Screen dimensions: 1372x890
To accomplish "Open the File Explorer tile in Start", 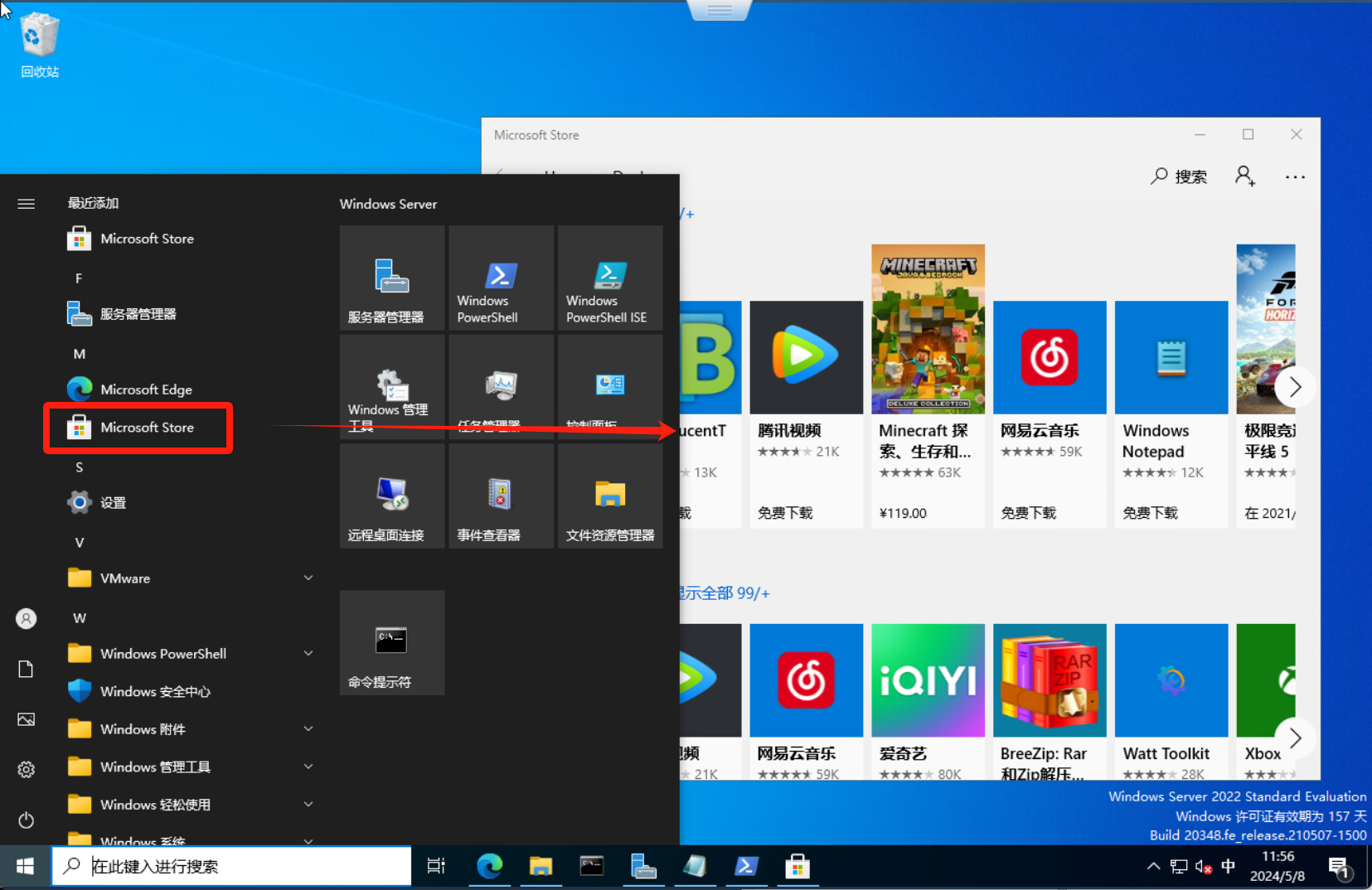I will [x=610, y=496].
